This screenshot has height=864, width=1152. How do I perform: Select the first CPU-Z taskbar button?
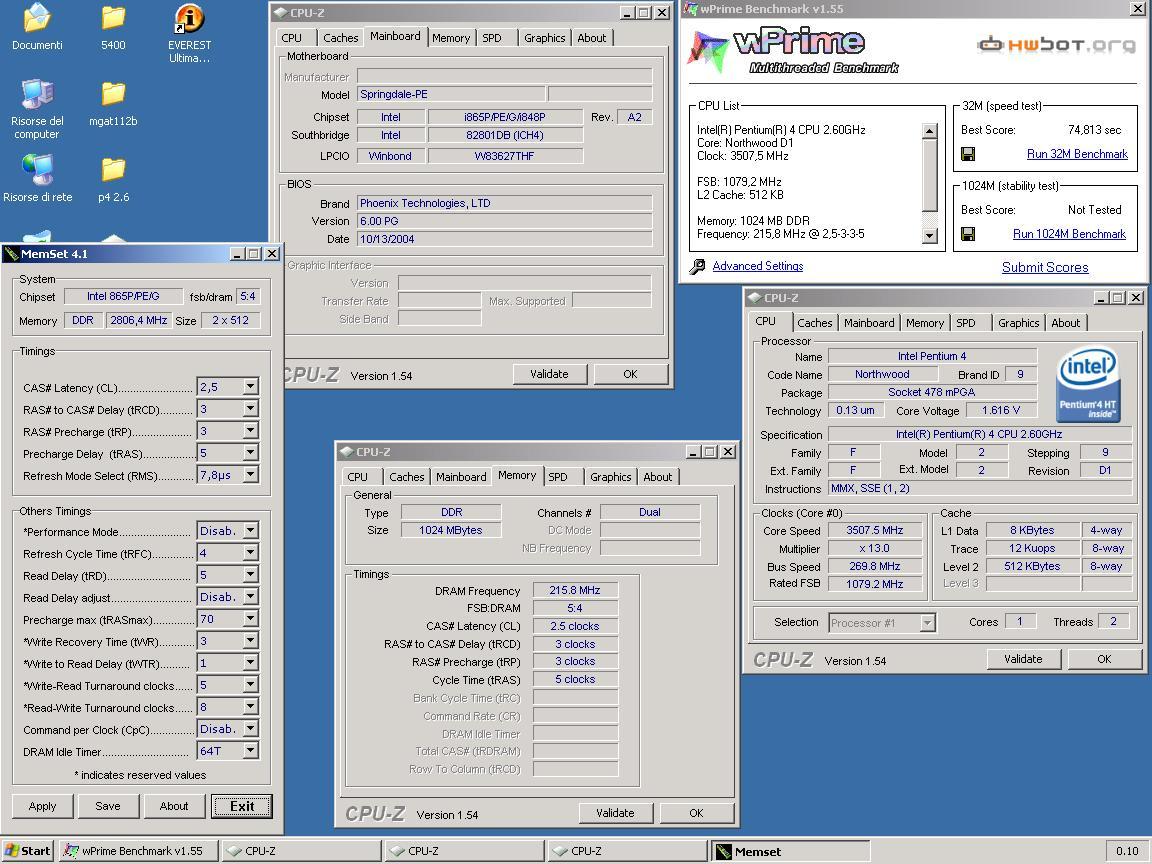(x=301, y=851)
